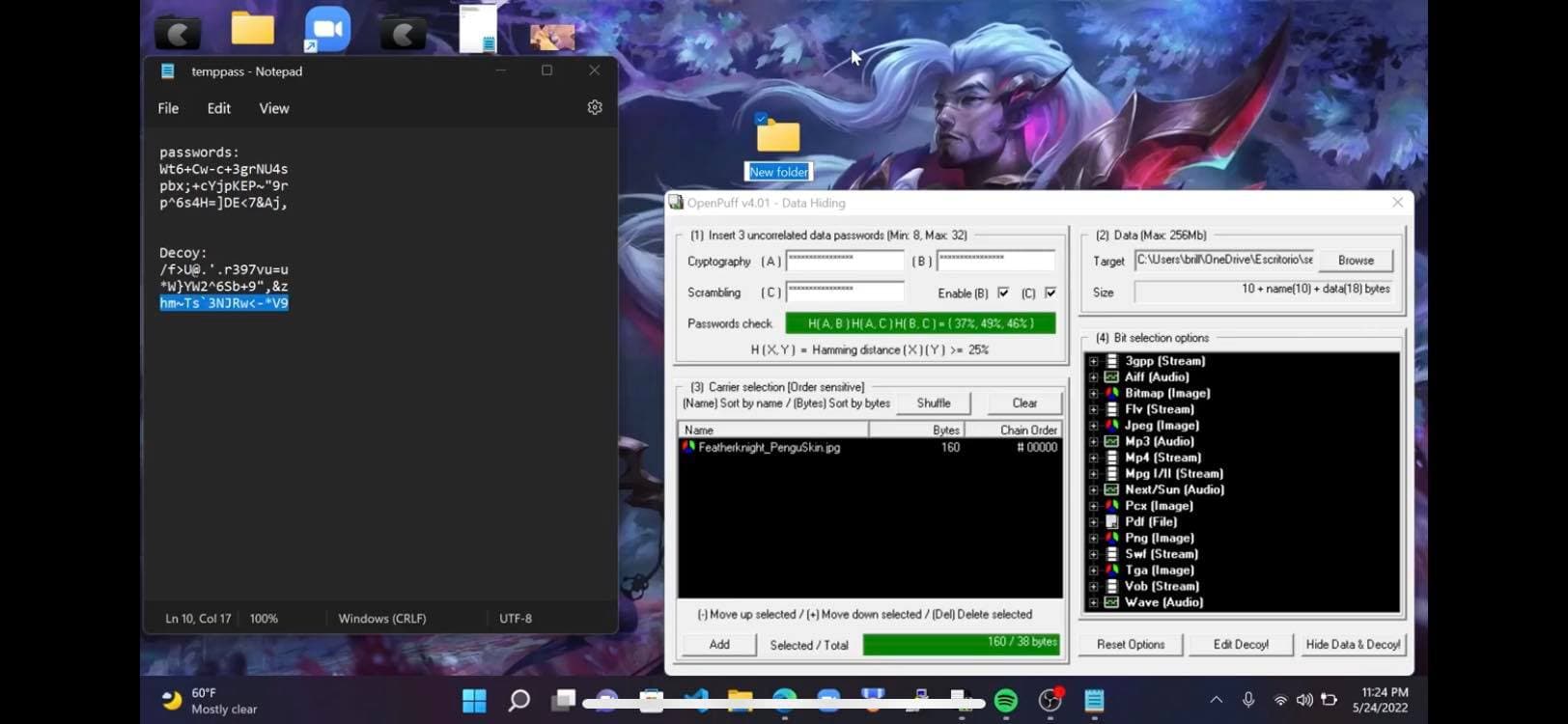Viewport: 1568px width, 724px height.
Task: Open Spotify from the taskbar
Action: 1005,700
